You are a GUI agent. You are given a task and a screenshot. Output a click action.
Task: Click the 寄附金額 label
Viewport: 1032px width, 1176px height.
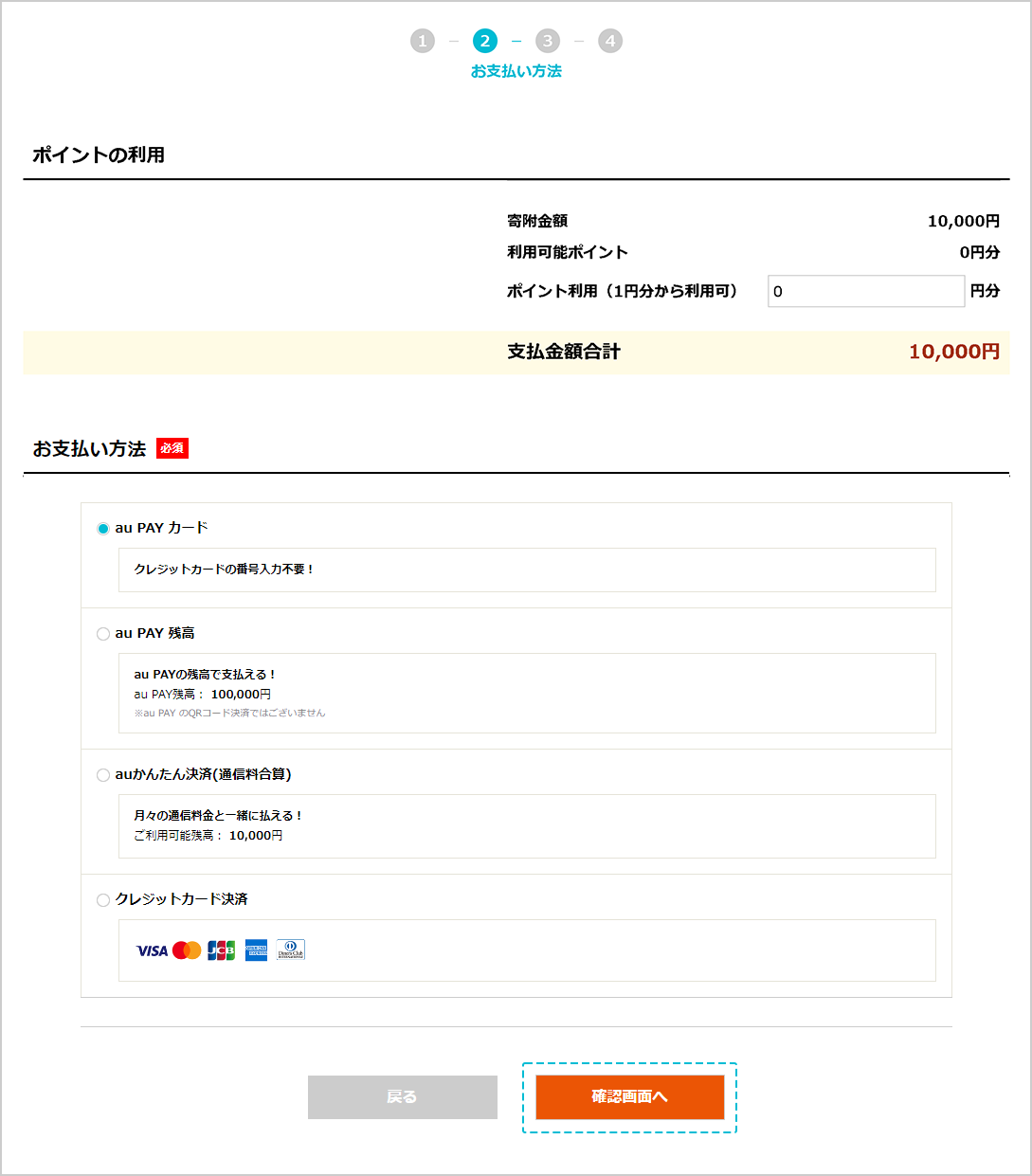pos(537,221)
